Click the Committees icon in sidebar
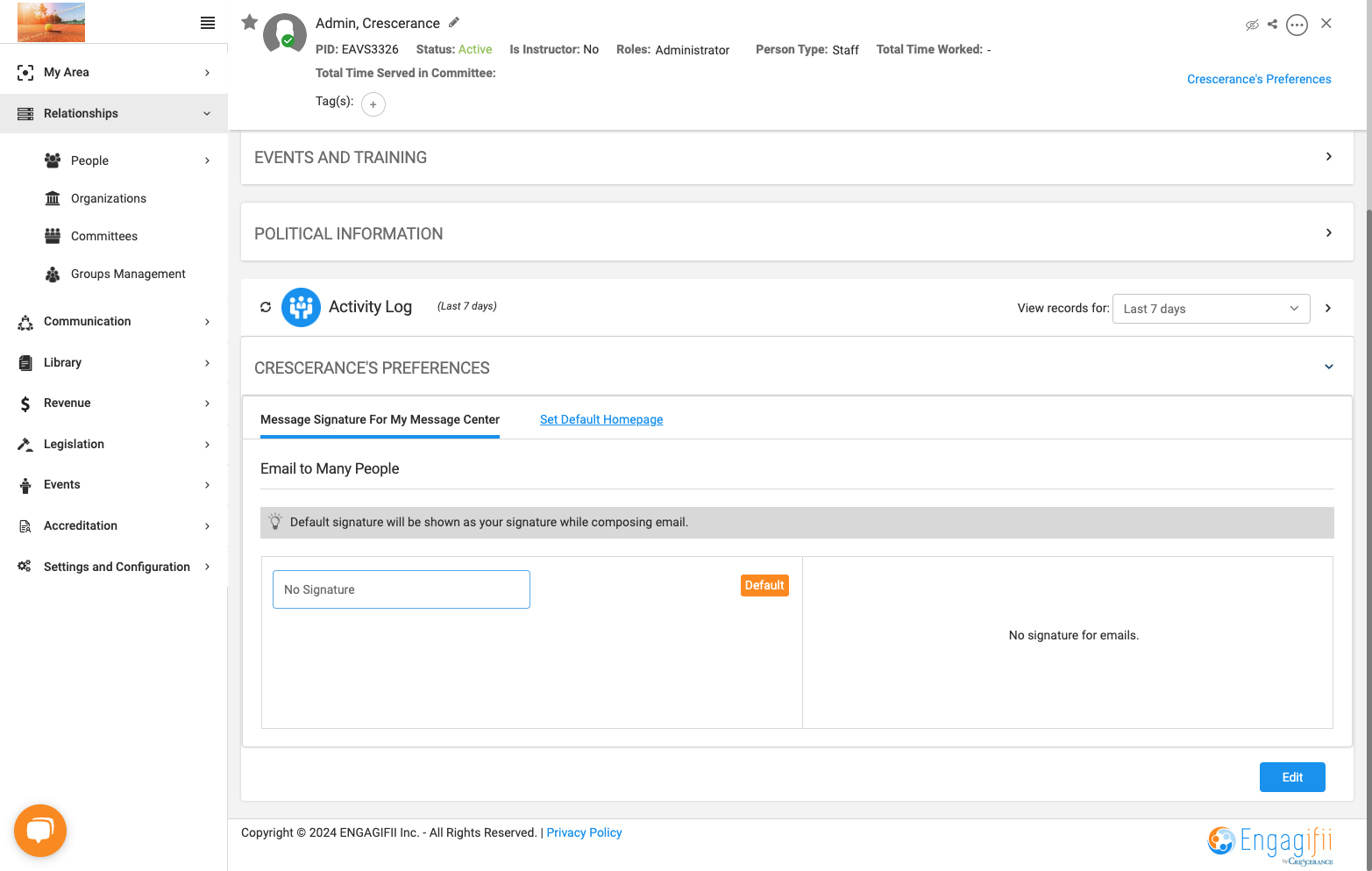 click(53, 236)
